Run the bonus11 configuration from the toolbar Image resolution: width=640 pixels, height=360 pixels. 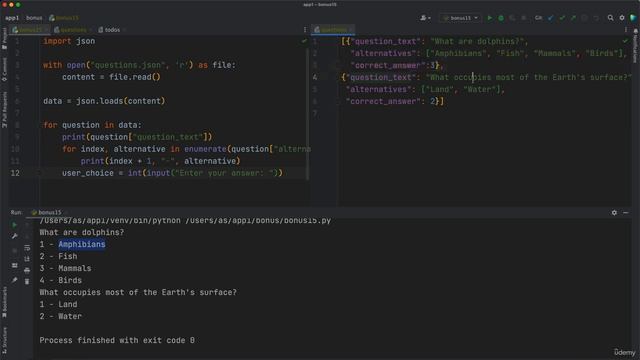click(x=490, y=18)
